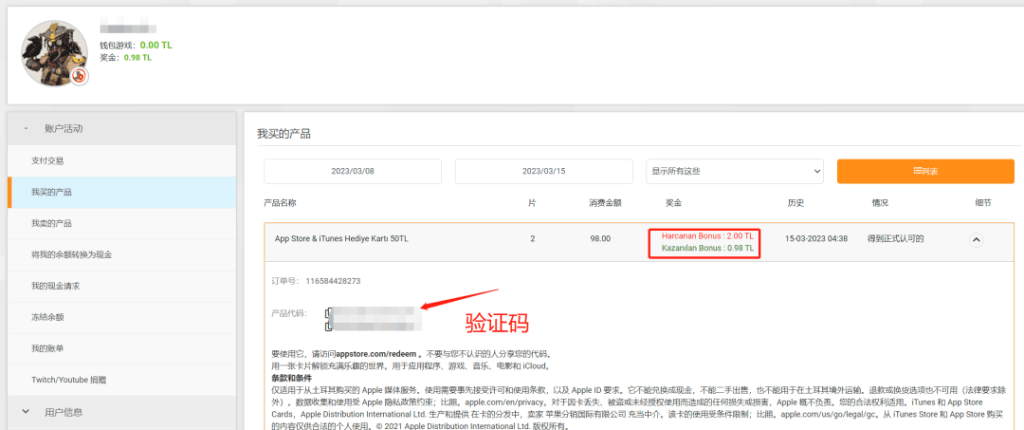Collapse order details with chevron icon
The width and height of the screenshot is (1024, 430).
(x=976, y=240)
